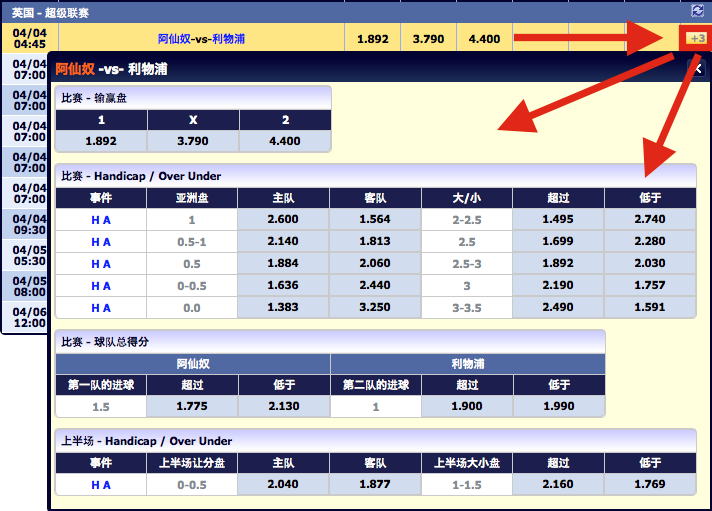Close the 阿仙奴 -vs- 利物浦 popup panel

coord(698,69)
